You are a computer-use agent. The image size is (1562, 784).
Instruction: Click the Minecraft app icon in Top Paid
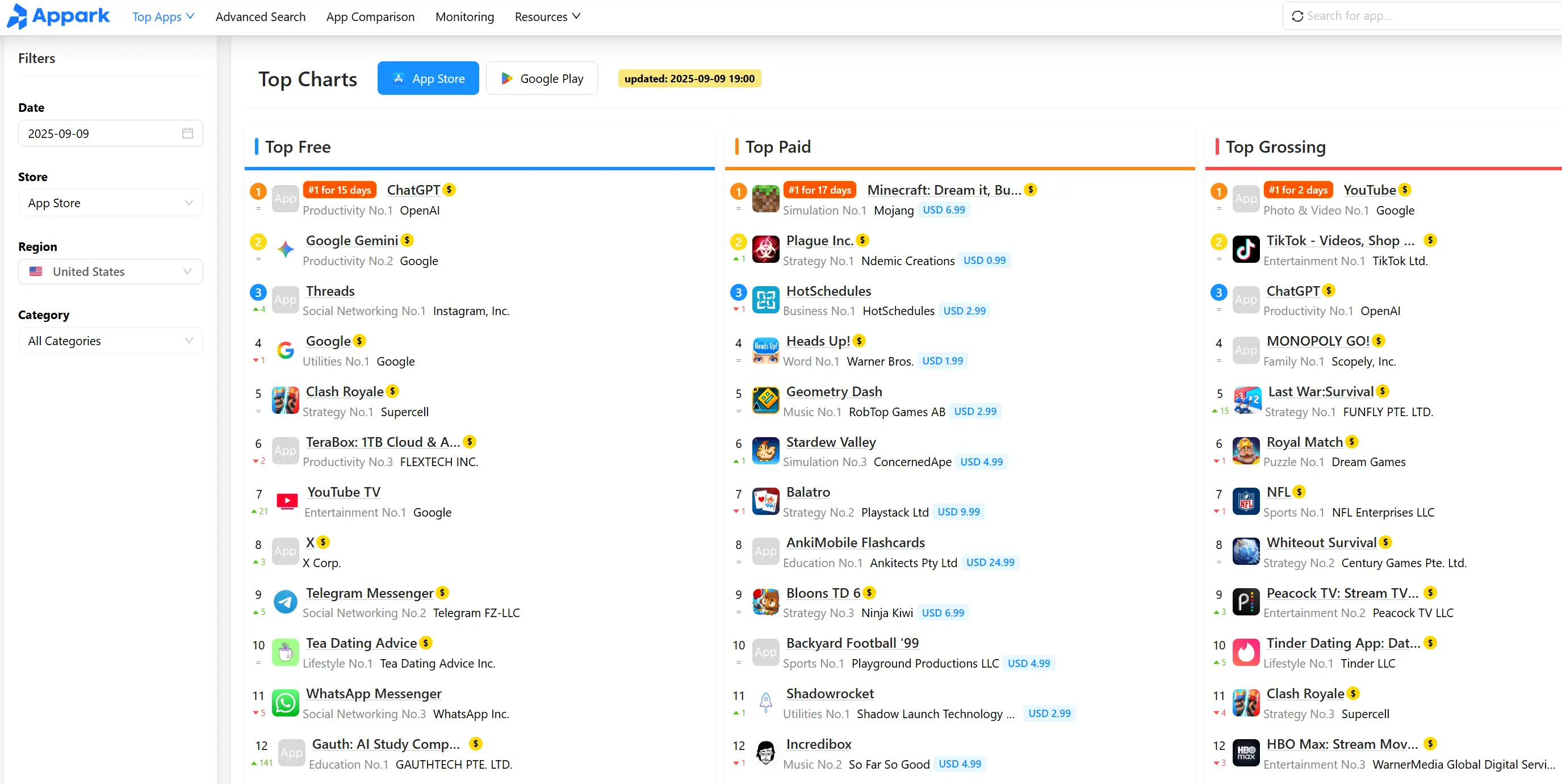coord(765,198)
